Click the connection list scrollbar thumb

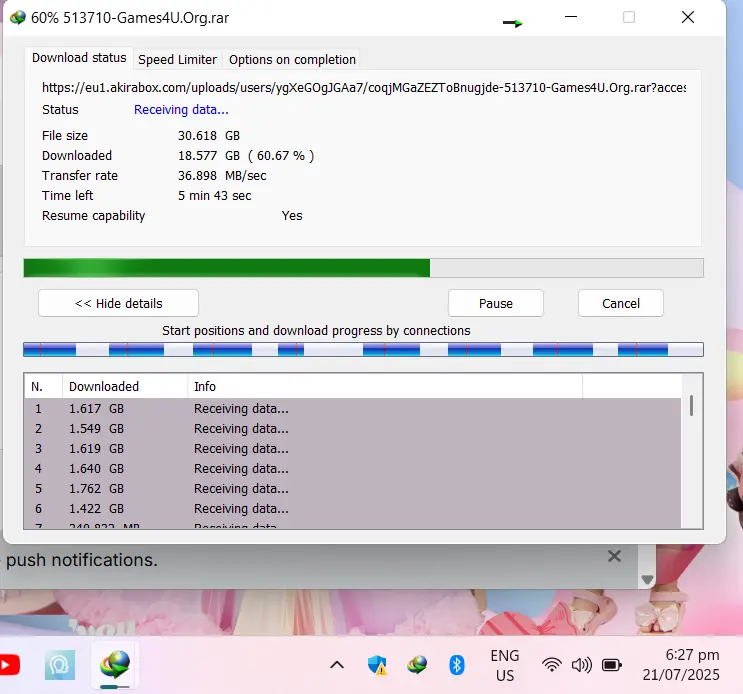click(x=691, y=406)
